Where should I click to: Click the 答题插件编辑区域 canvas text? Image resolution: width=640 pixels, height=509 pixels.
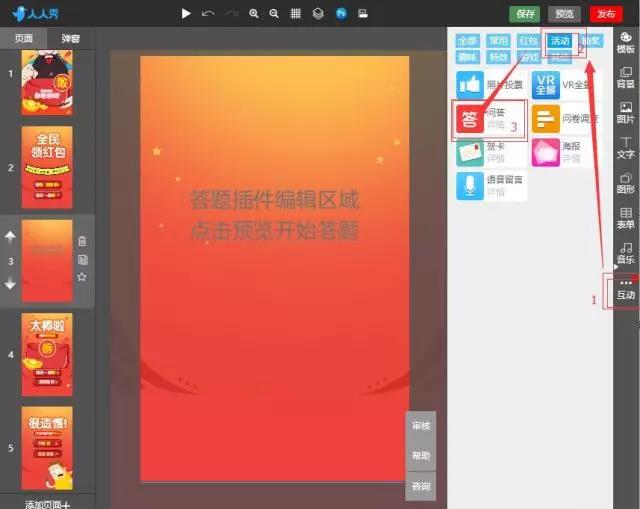tap(275, 200)
